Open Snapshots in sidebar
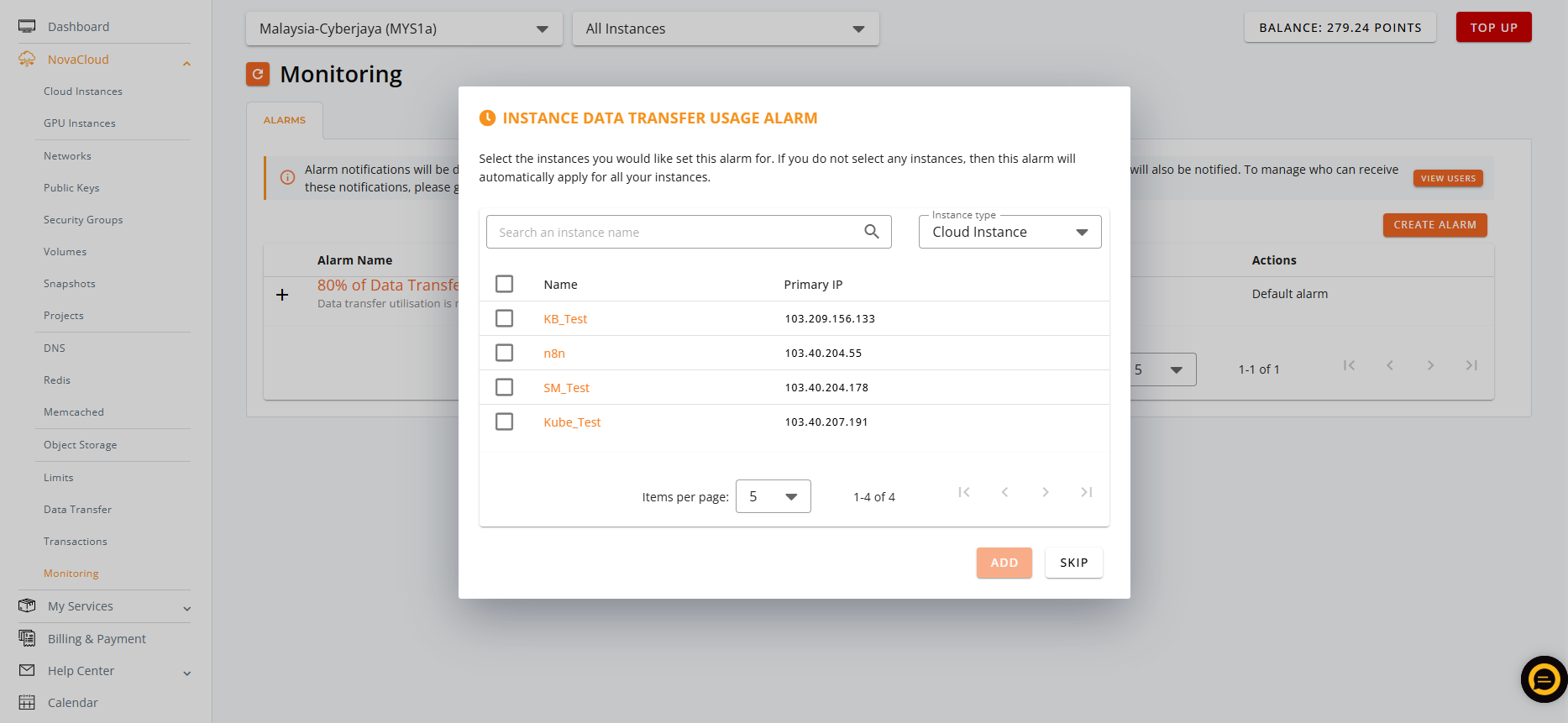Viewport: 1568px width, 723px height. [70, 284]
